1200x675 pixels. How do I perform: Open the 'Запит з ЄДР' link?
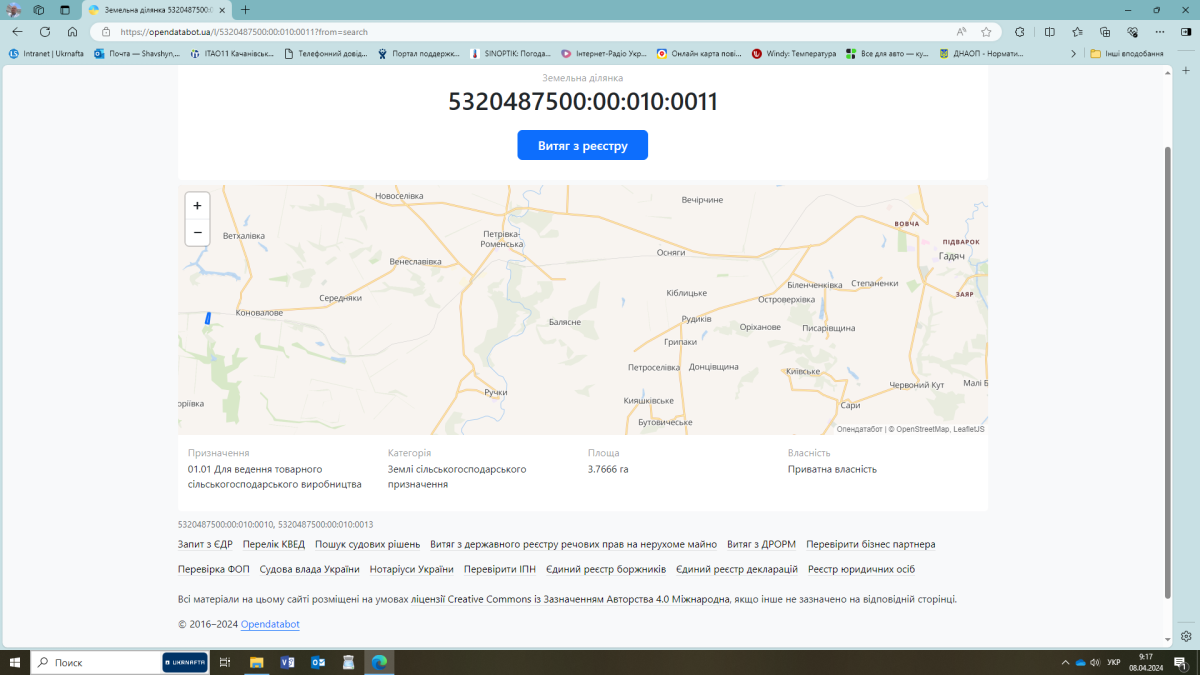205,545
